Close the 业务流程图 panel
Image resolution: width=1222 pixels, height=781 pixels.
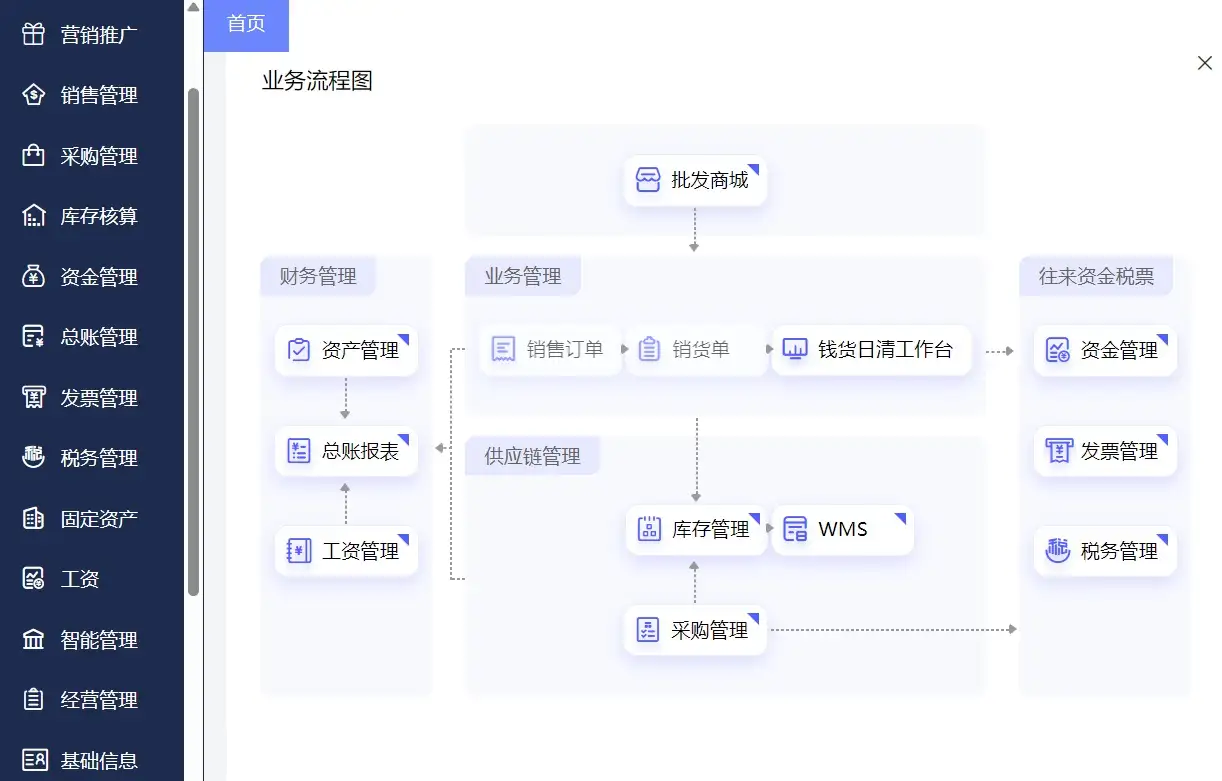click(x=1204, y=63)
